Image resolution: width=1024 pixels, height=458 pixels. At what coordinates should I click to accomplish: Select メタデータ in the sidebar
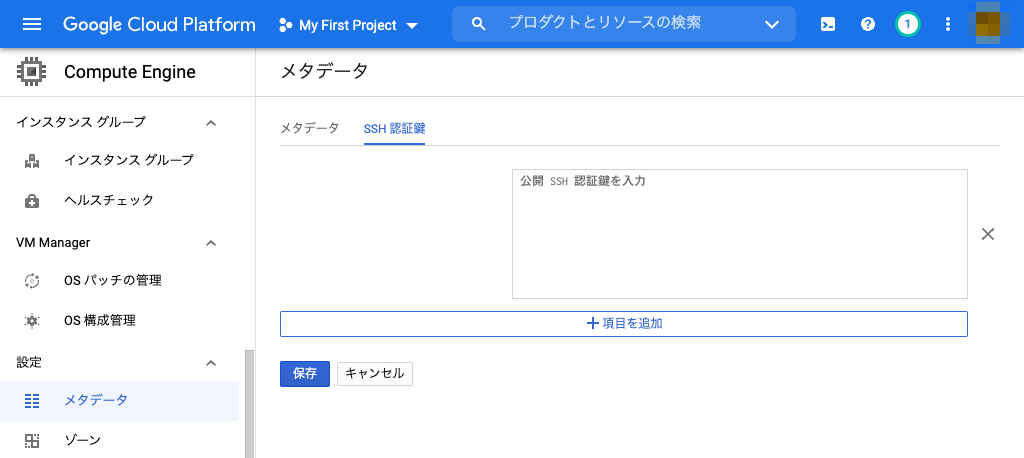click(x=120, y=401)
